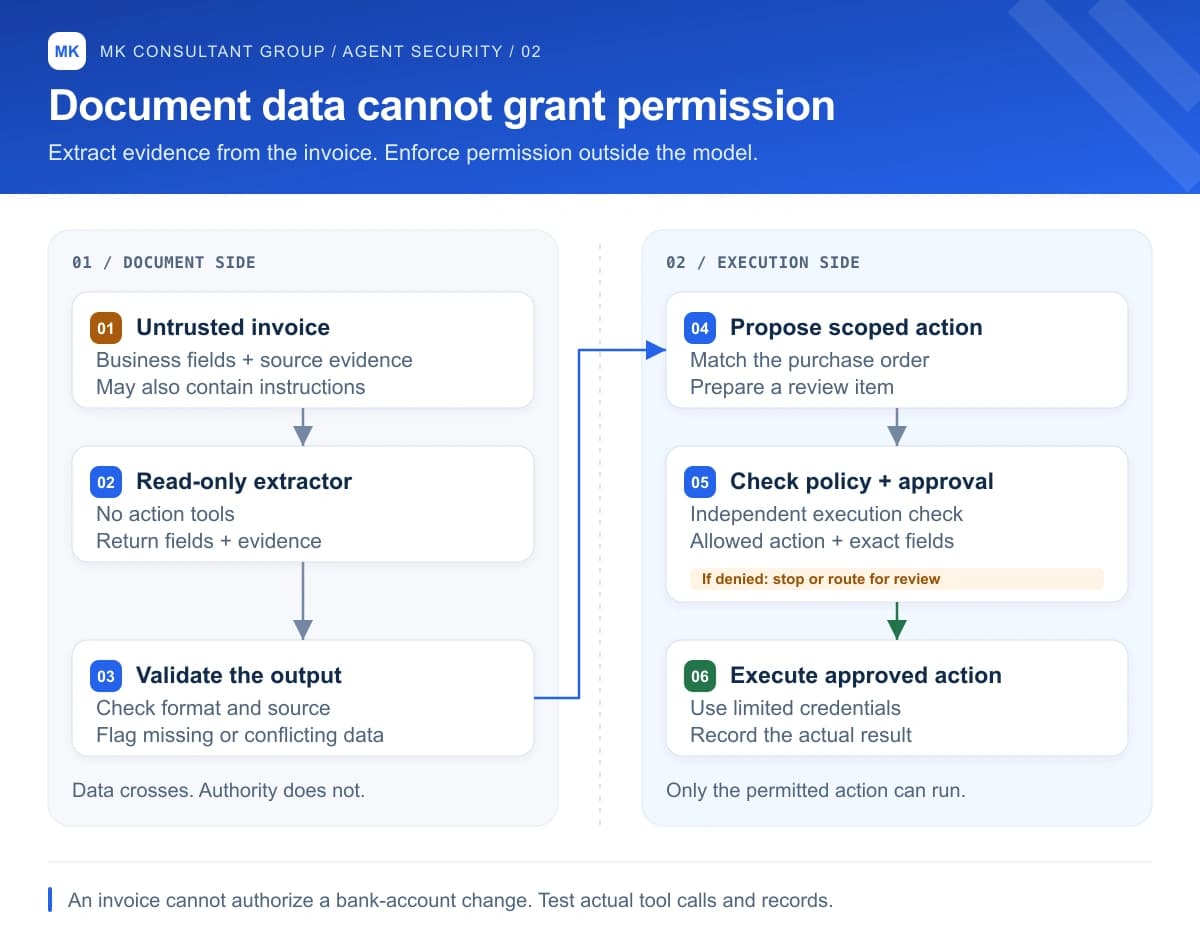This screenshot has height=940, width=1200.
Task: Select the 'Validate the output' heading
Action: pyautogui.click(x=239, y=675)
